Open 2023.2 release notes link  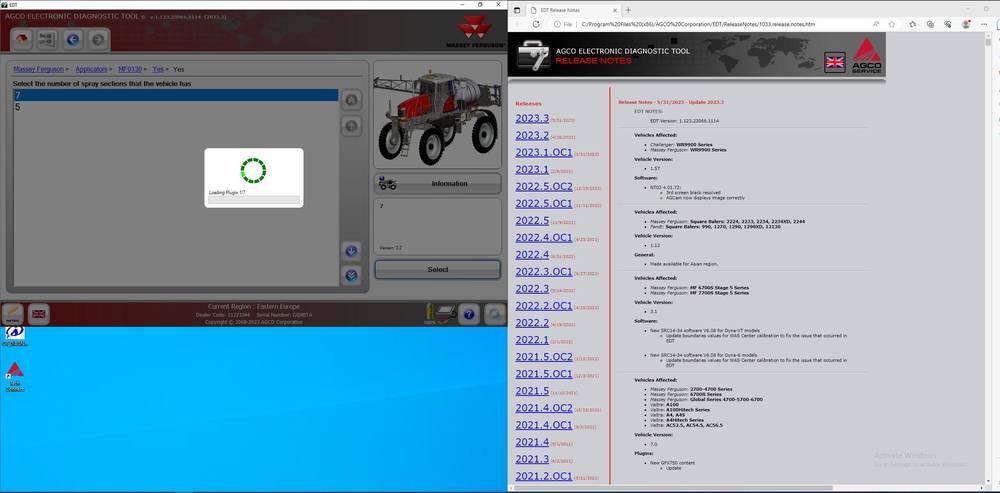coord(532,135)
